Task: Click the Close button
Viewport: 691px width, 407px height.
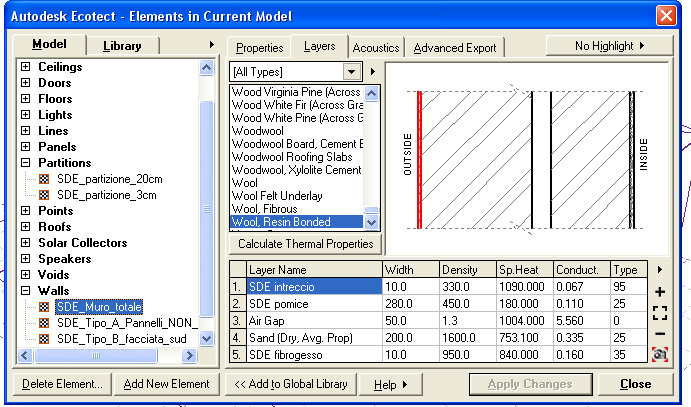Action: (x=635, y=384)
